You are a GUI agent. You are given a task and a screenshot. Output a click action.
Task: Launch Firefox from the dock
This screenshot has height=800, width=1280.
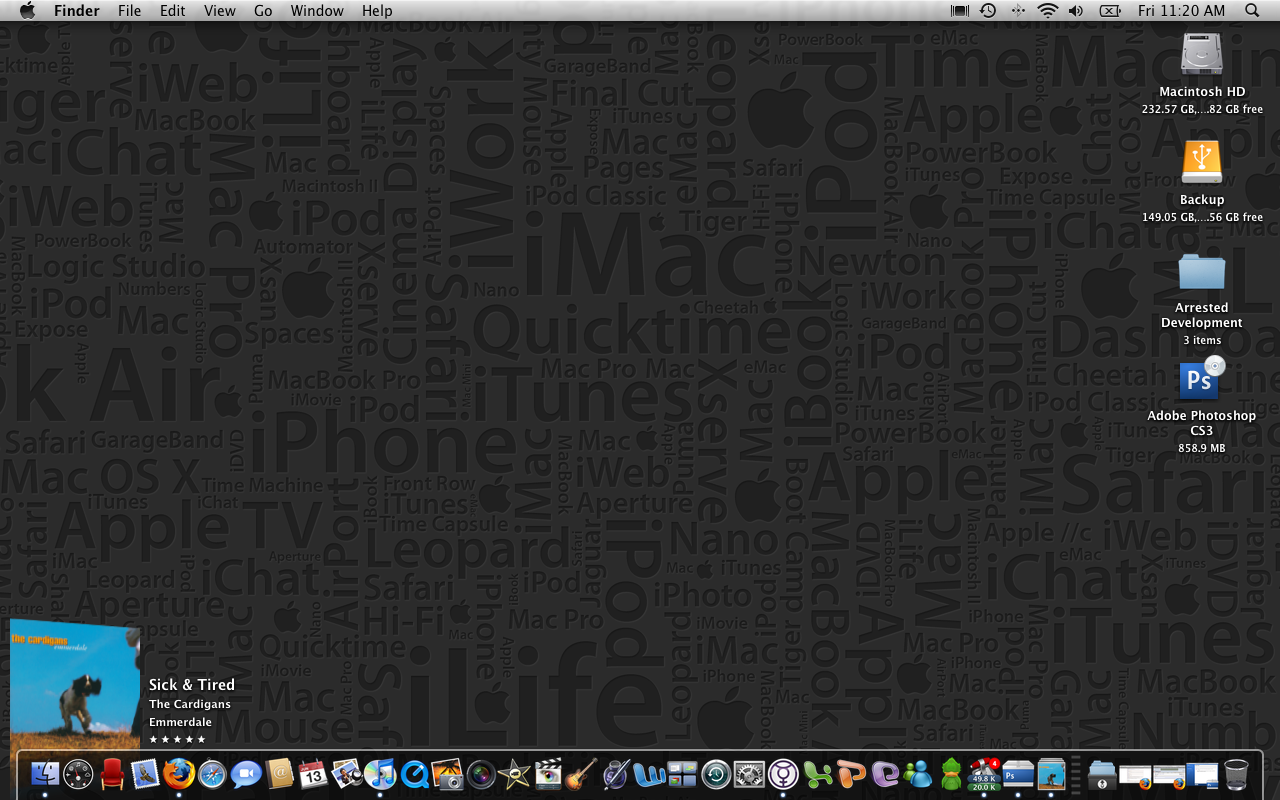click(179, 774)
